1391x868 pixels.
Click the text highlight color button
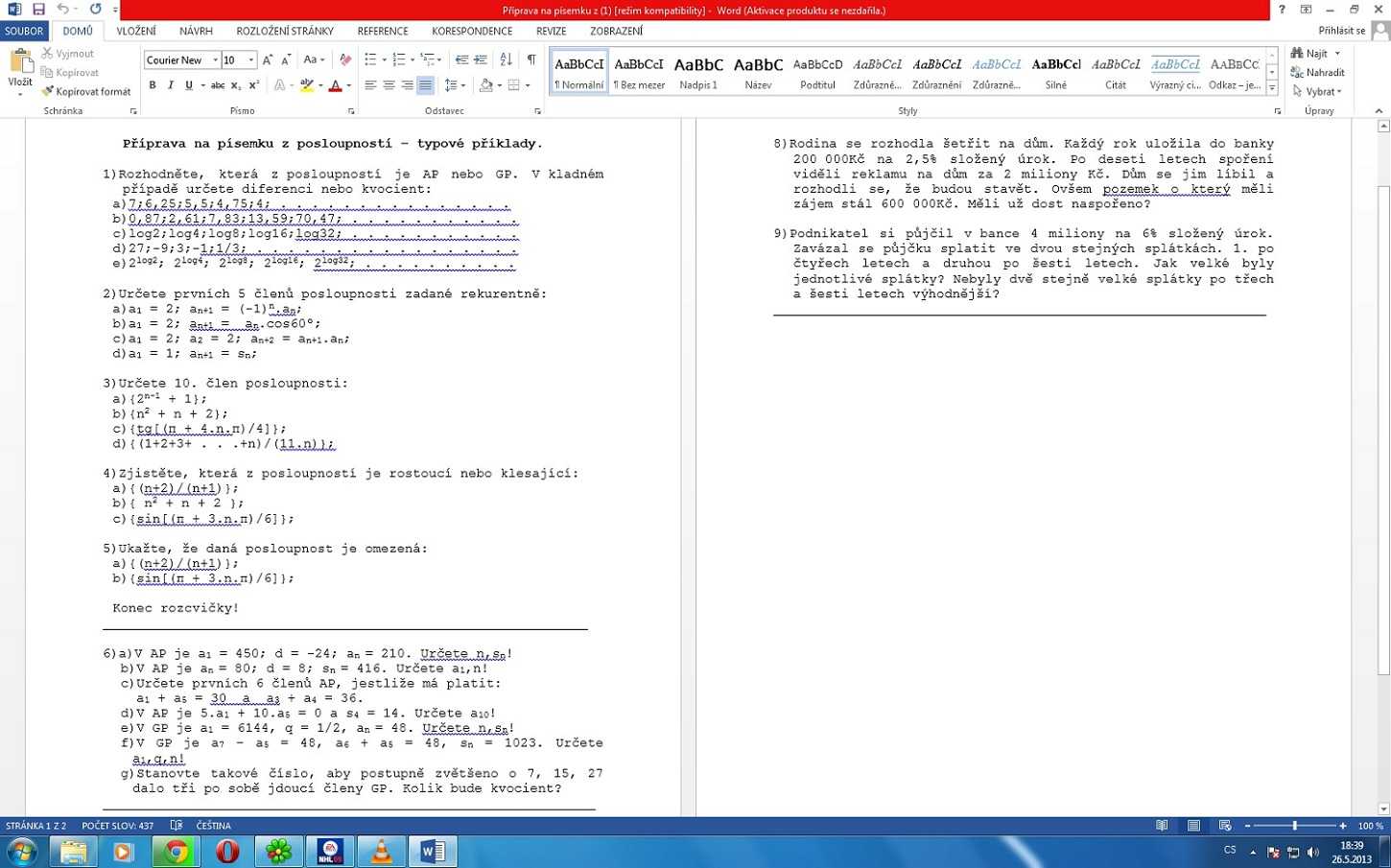[306, 85]
